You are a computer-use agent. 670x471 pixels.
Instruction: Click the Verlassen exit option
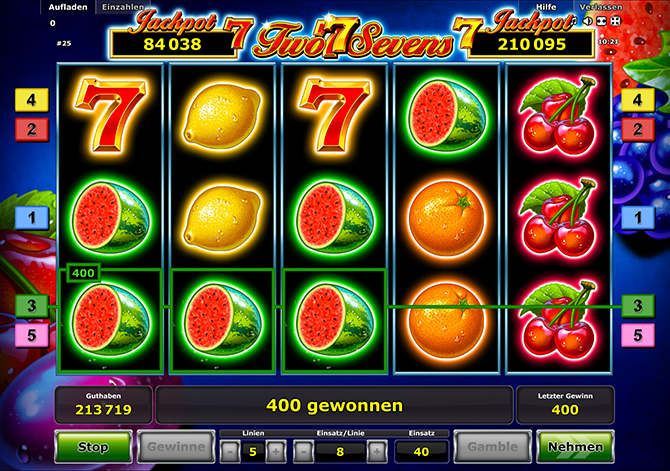pyautogui.click(x=600, y=7)
